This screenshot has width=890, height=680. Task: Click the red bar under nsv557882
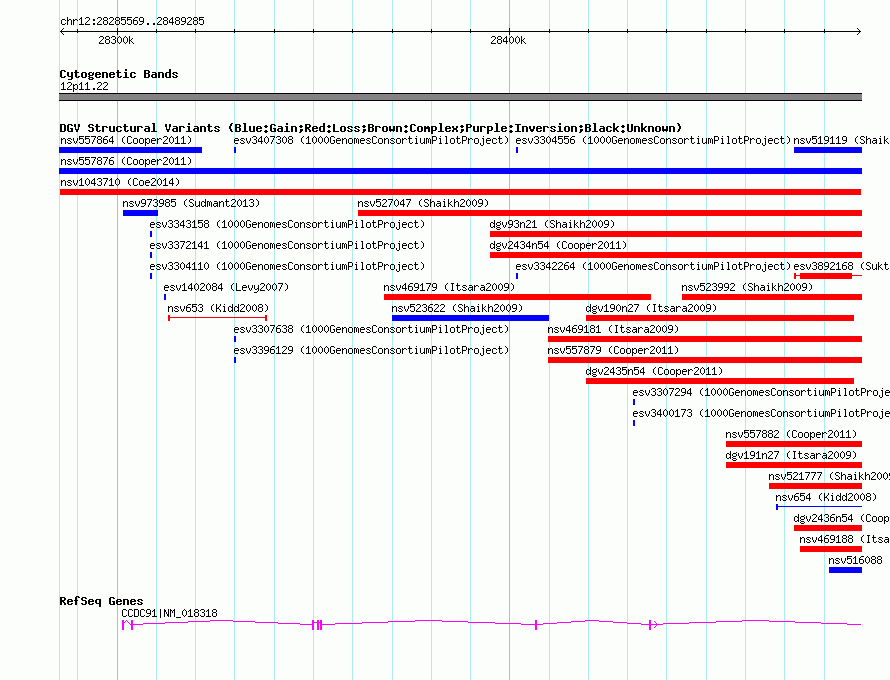(794, 444)
